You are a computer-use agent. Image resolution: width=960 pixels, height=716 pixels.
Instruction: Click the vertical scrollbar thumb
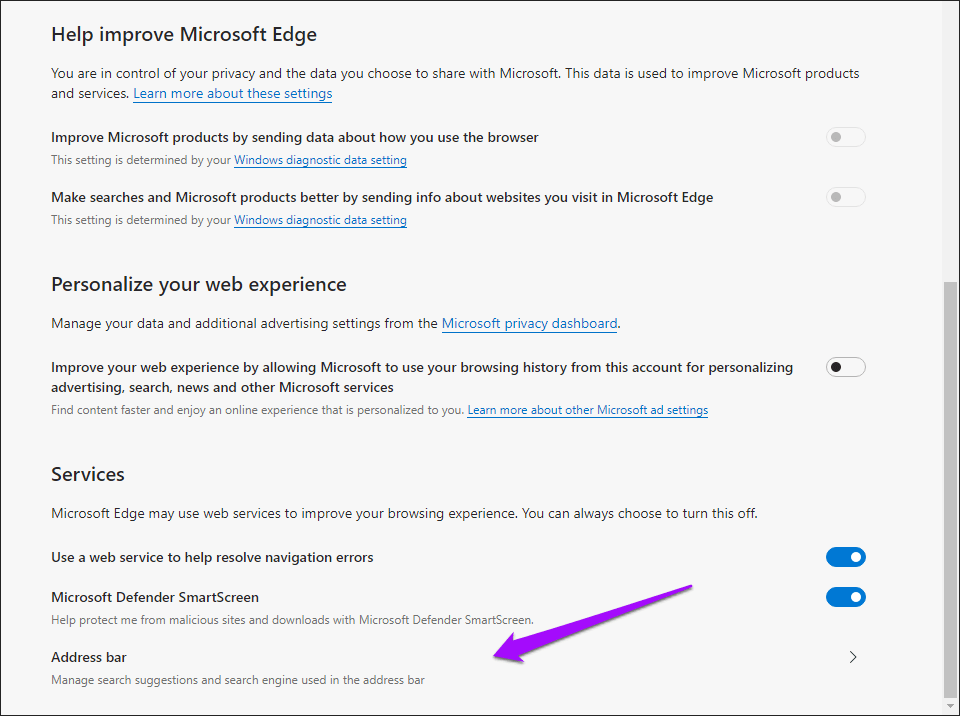point(950,488)
